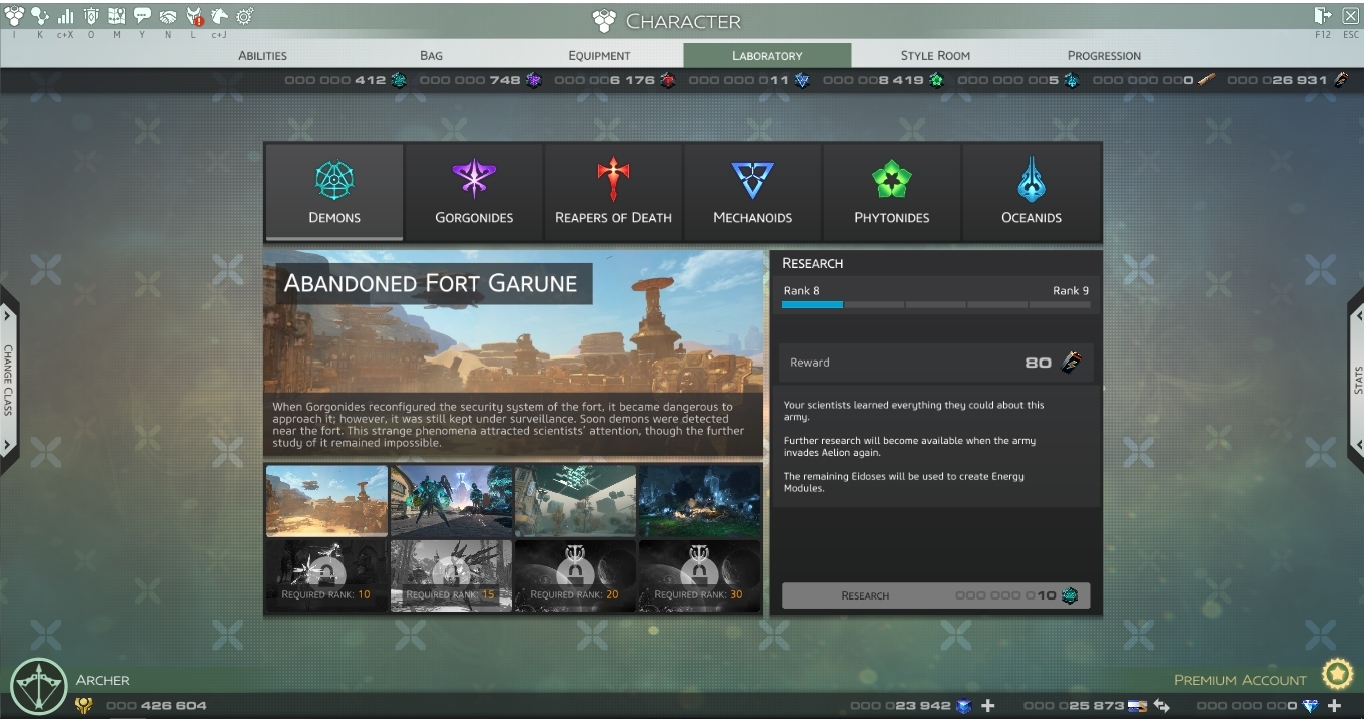Open the mount horse head icon
The height and width of the screenshot is (719, 1364).
[219, 16]
